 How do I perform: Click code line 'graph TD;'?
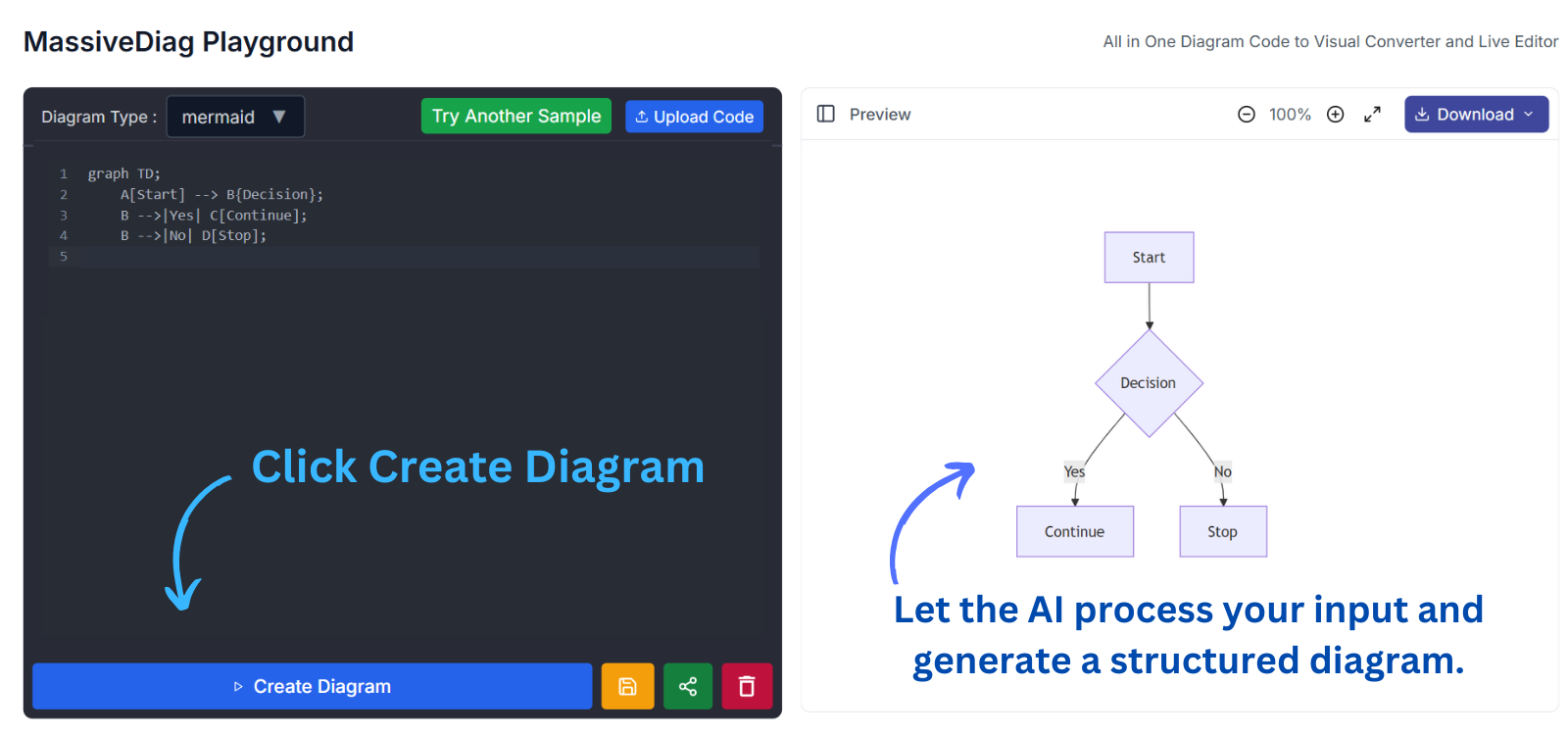pyautogui.click(x=123, y=173)
